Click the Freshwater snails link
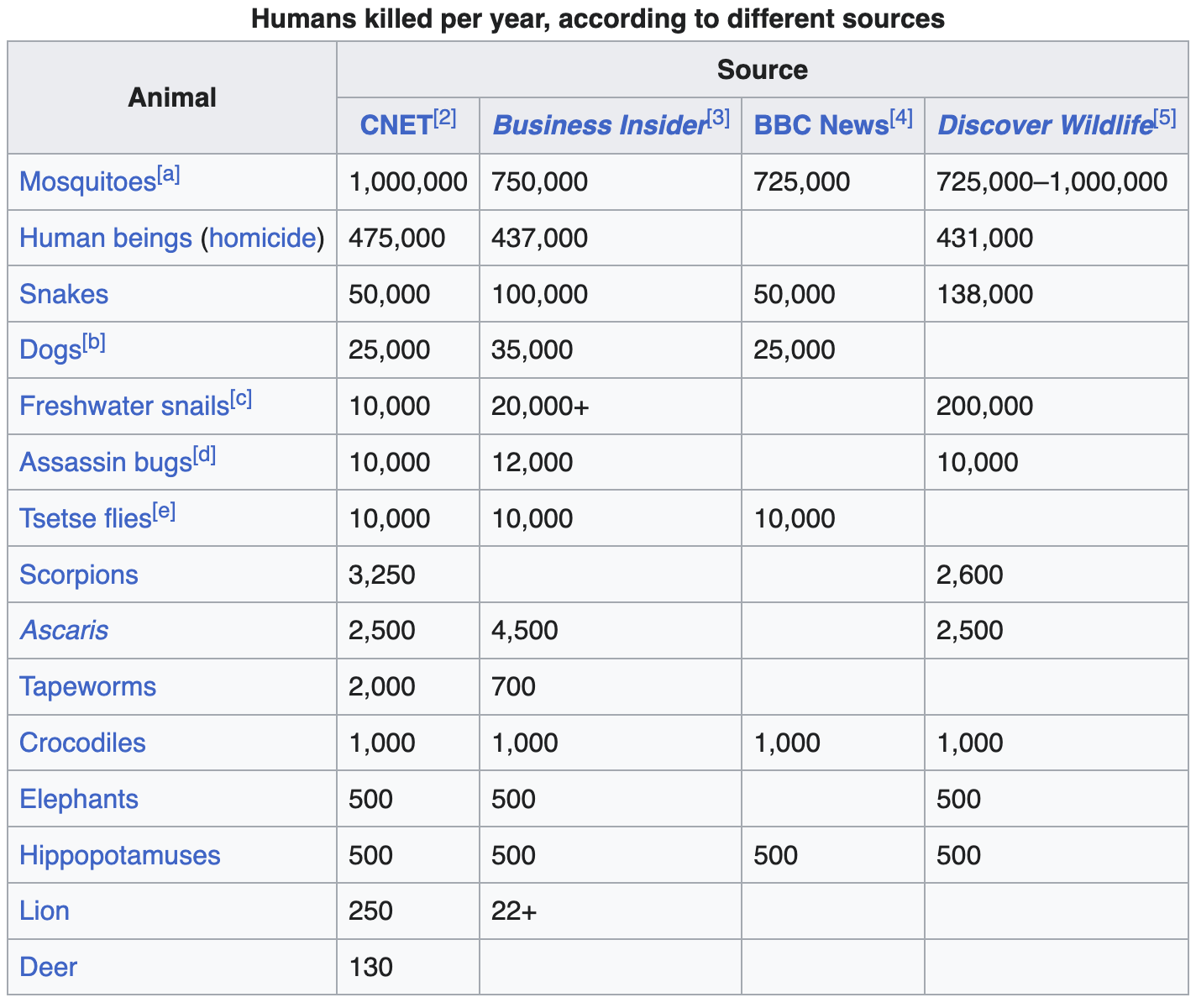The image size is (1196, 1008). [x=123, y=407]
